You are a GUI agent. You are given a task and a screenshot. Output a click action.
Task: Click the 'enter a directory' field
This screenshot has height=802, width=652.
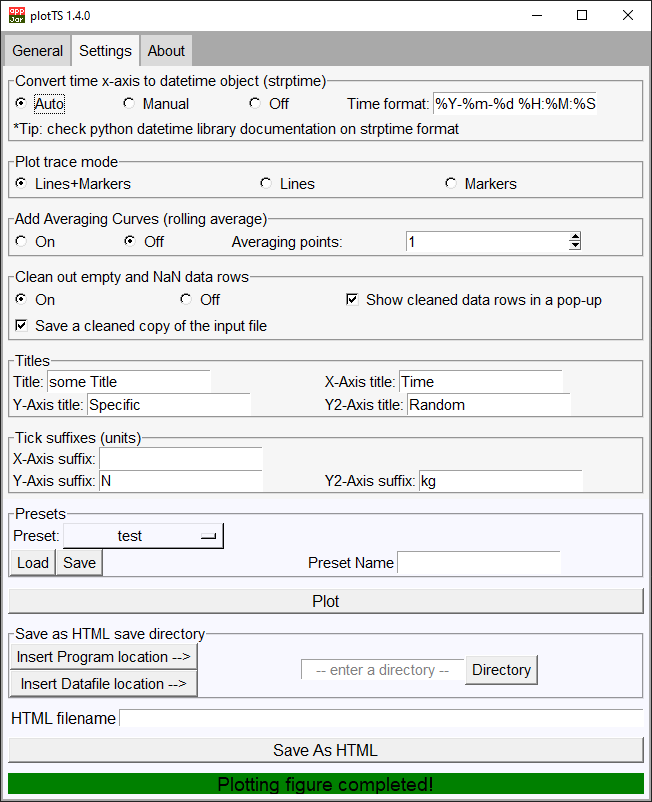pos(383,670)
